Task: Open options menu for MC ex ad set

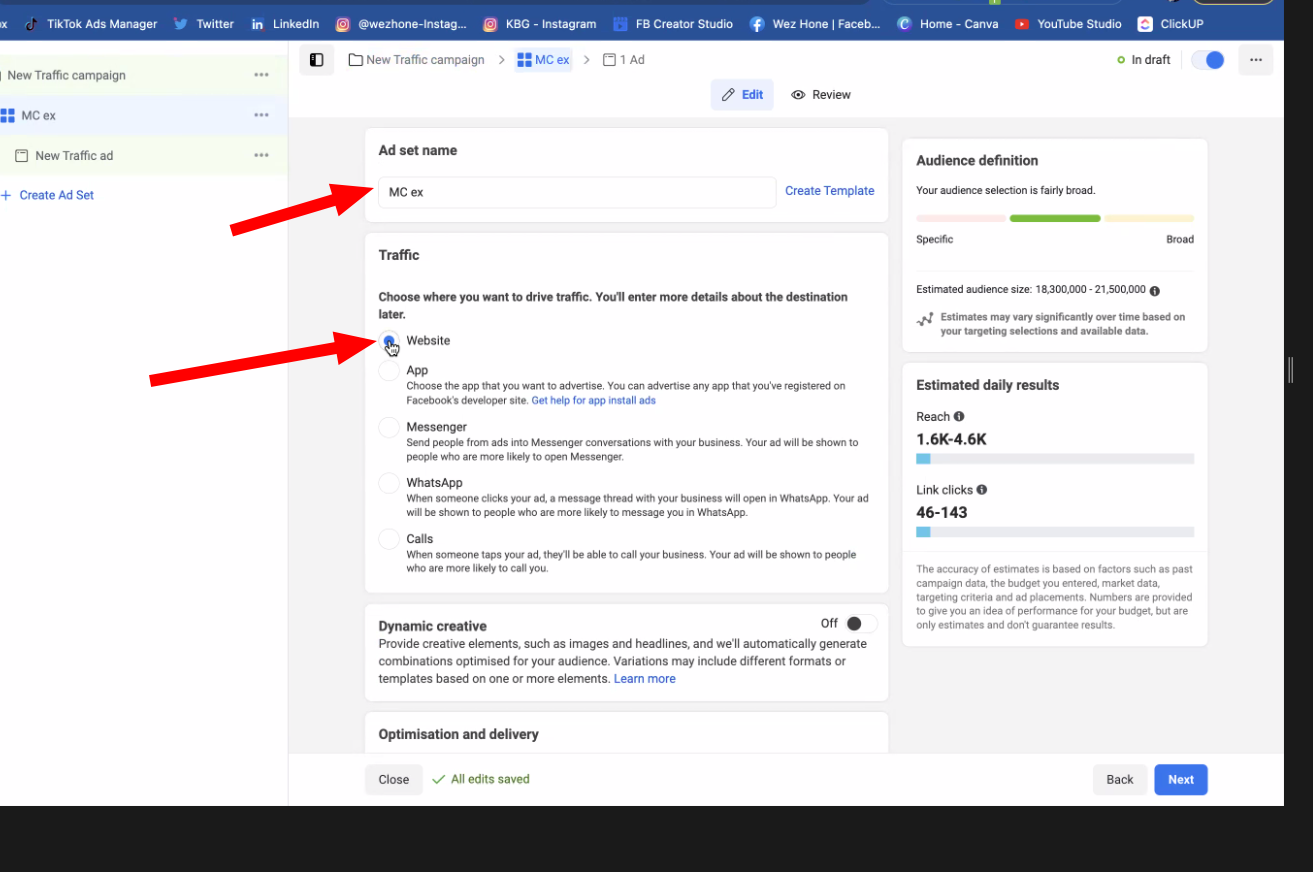Action: point(261,115)
